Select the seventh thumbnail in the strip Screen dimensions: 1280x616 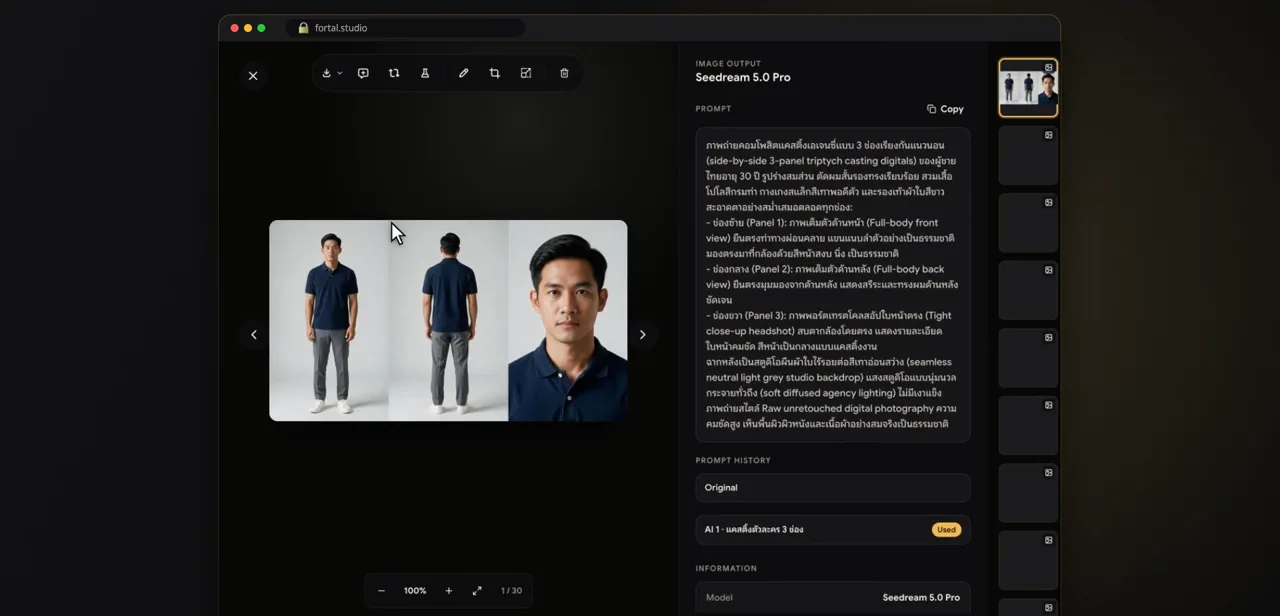coord(1028,493)
